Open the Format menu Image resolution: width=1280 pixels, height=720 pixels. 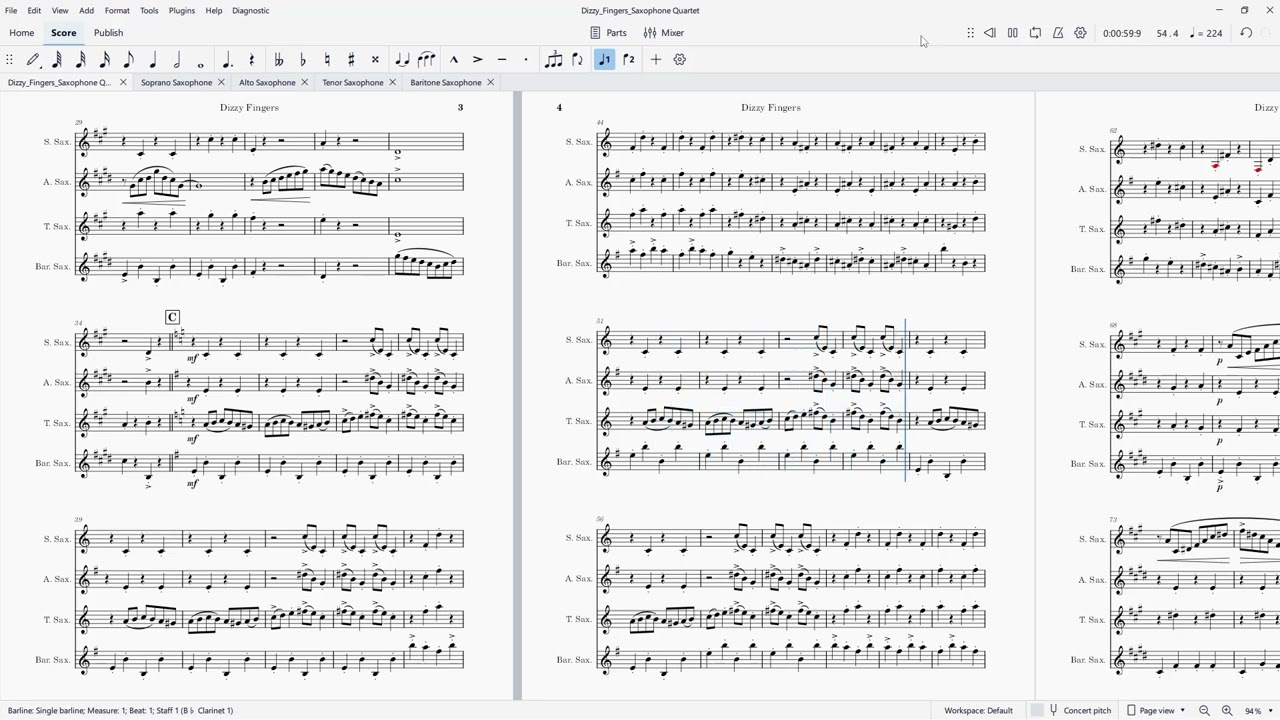(x=117, y=10)
